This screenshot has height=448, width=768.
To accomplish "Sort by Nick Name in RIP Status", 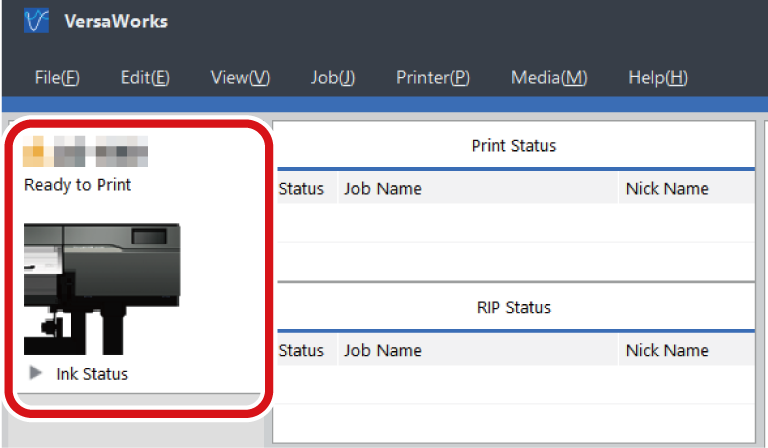I will (687, 350).
